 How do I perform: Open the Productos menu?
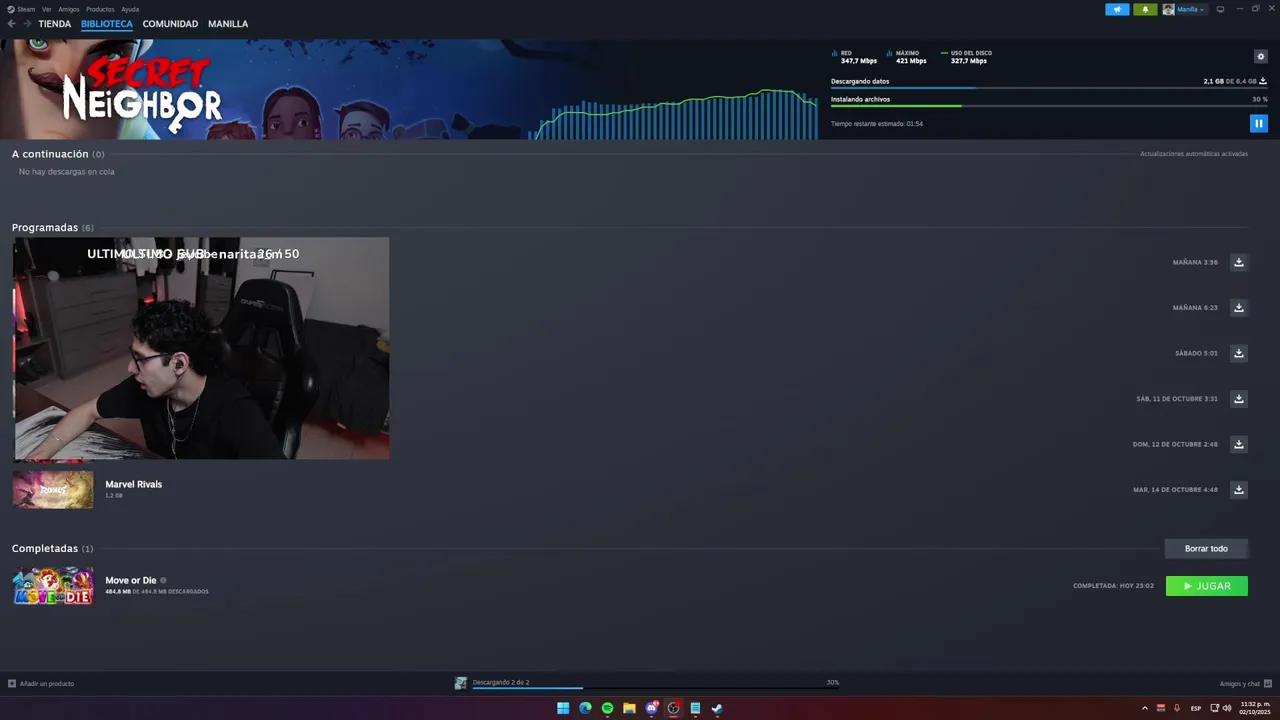pos(100,9)
